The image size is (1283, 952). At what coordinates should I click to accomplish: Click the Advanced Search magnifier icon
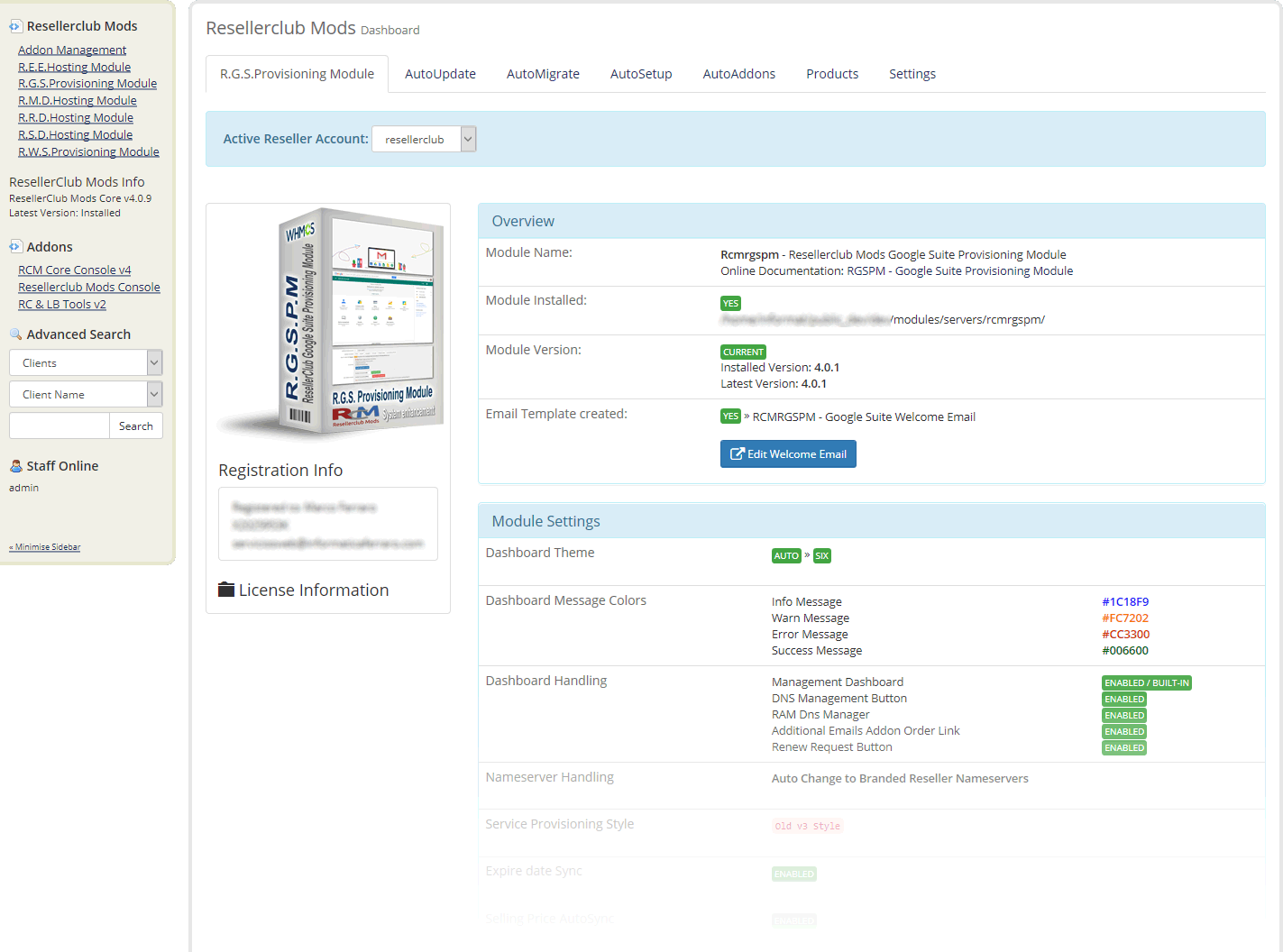click(15, 334)
